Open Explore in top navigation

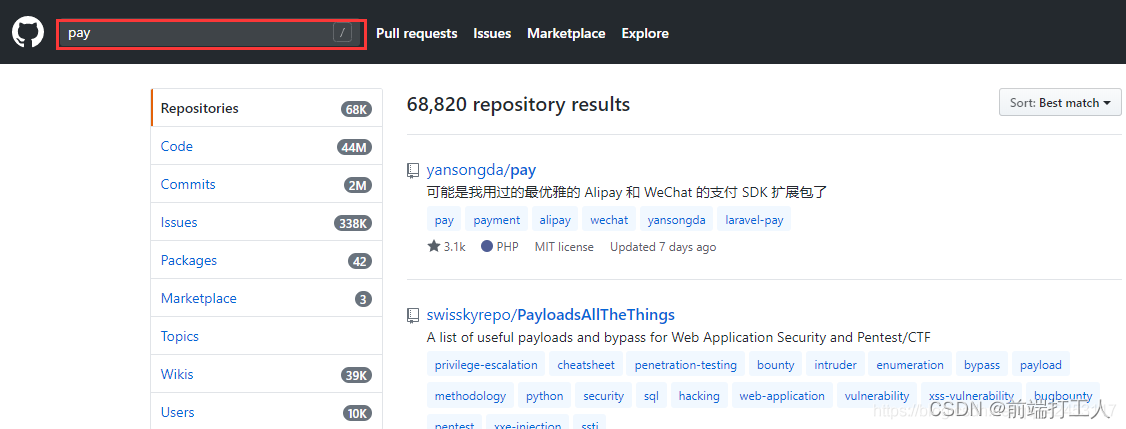[645, 33]
